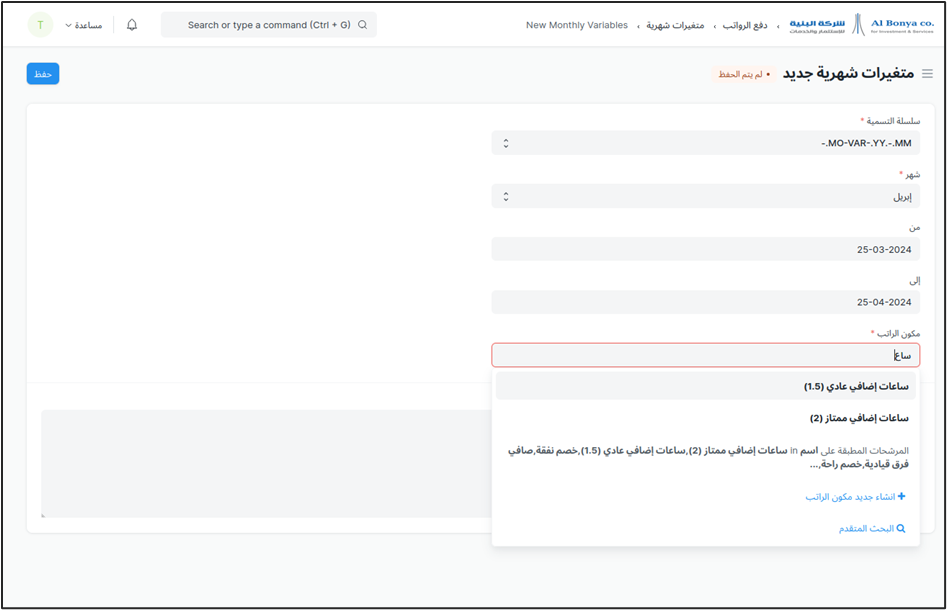Click the لم يتم الحفظ status badge
The width and height of the screenshot is (947, 610).
[x=742, y=75]
